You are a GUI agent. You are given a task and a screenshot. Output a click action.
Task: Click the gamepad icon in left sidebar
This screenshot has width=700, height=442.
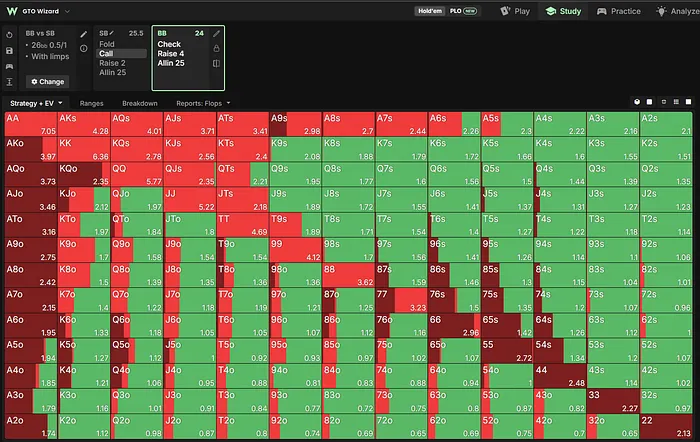coord(9,66)
